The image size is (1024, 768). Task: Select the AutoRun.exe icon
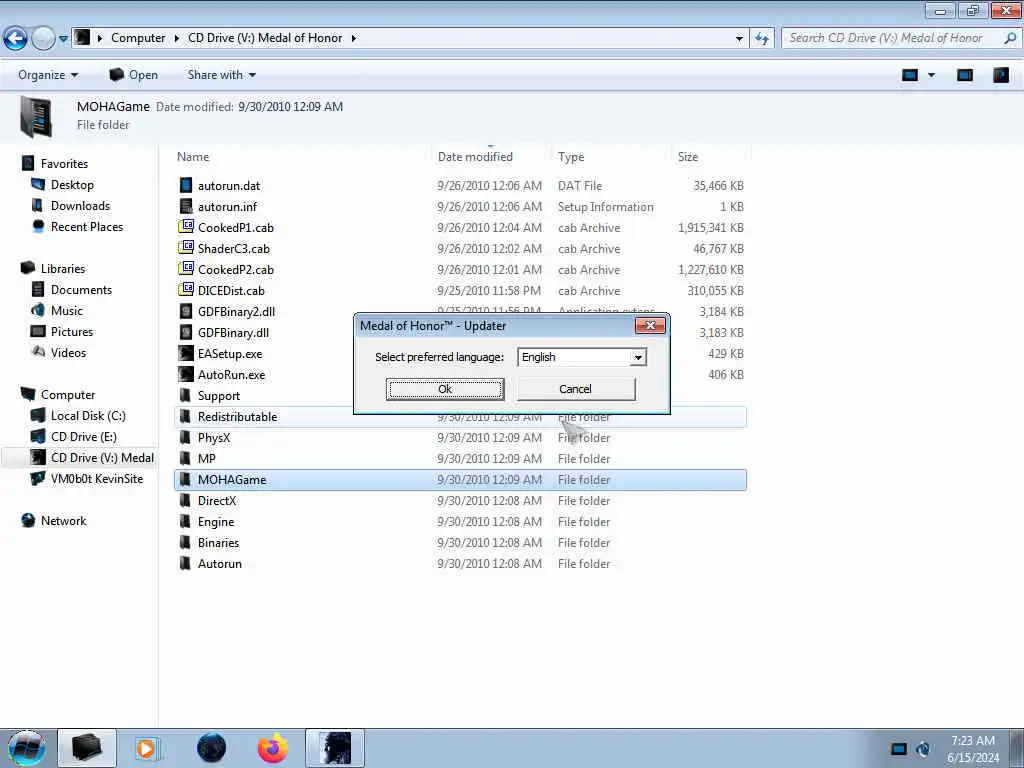[x=186, y=374]
